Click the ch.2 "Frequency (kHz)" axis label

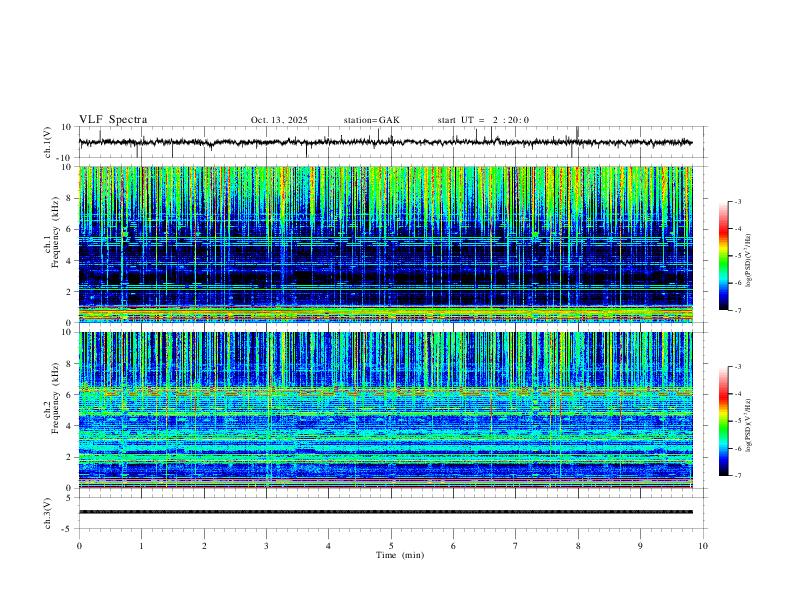point(55,397)
